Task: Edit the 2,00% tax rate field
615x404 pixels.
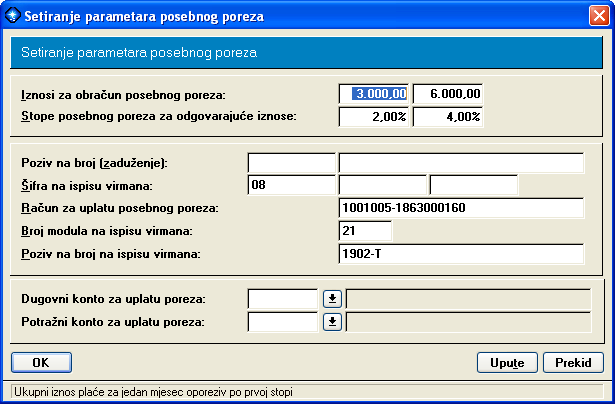Action: click(373, 117)
